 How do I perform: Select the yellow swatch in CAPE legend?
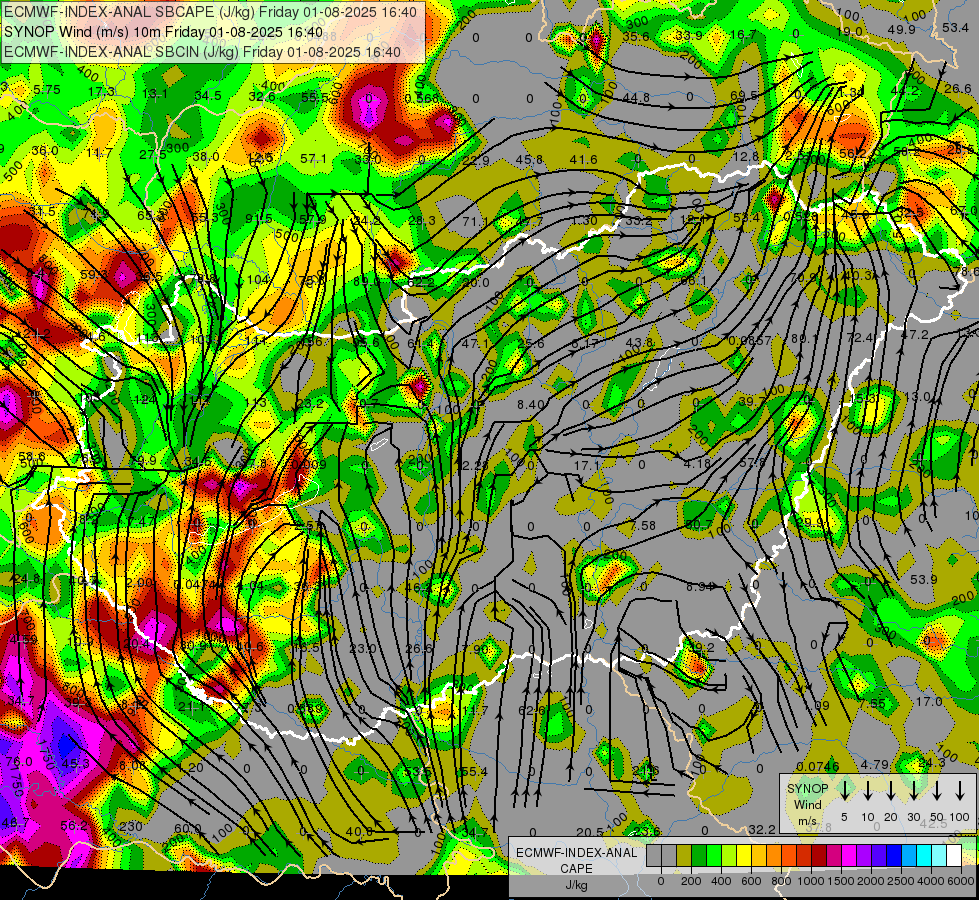tap(744, 855)
